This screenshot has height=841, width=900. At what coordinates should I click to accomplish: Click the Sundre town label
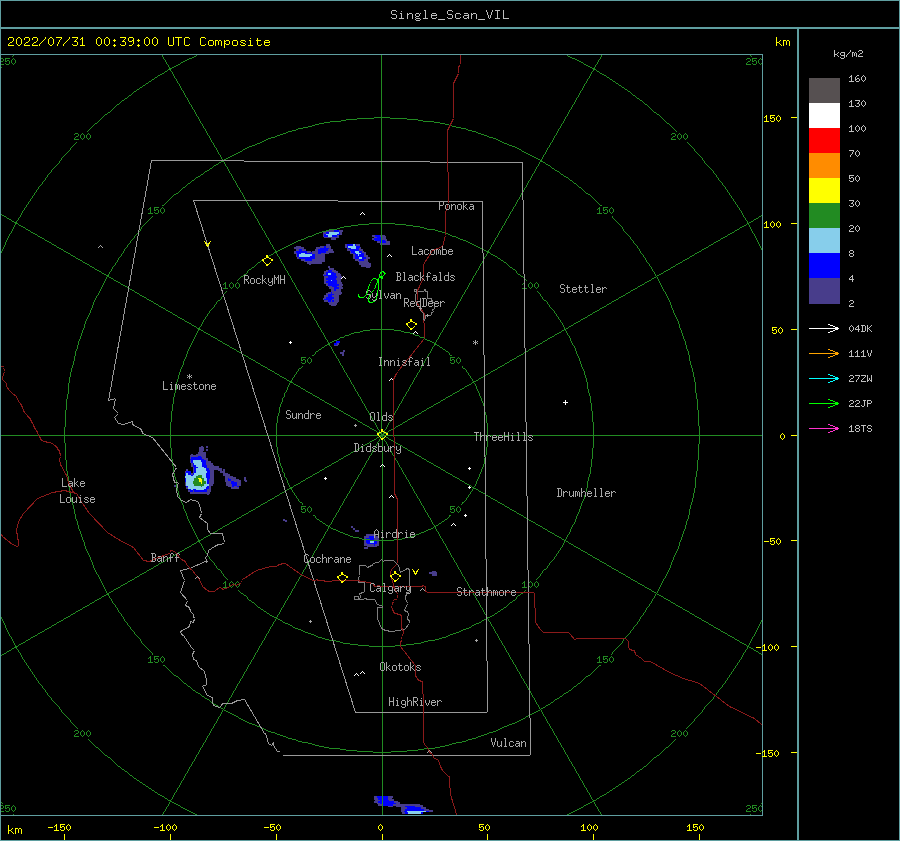[303, 415]
